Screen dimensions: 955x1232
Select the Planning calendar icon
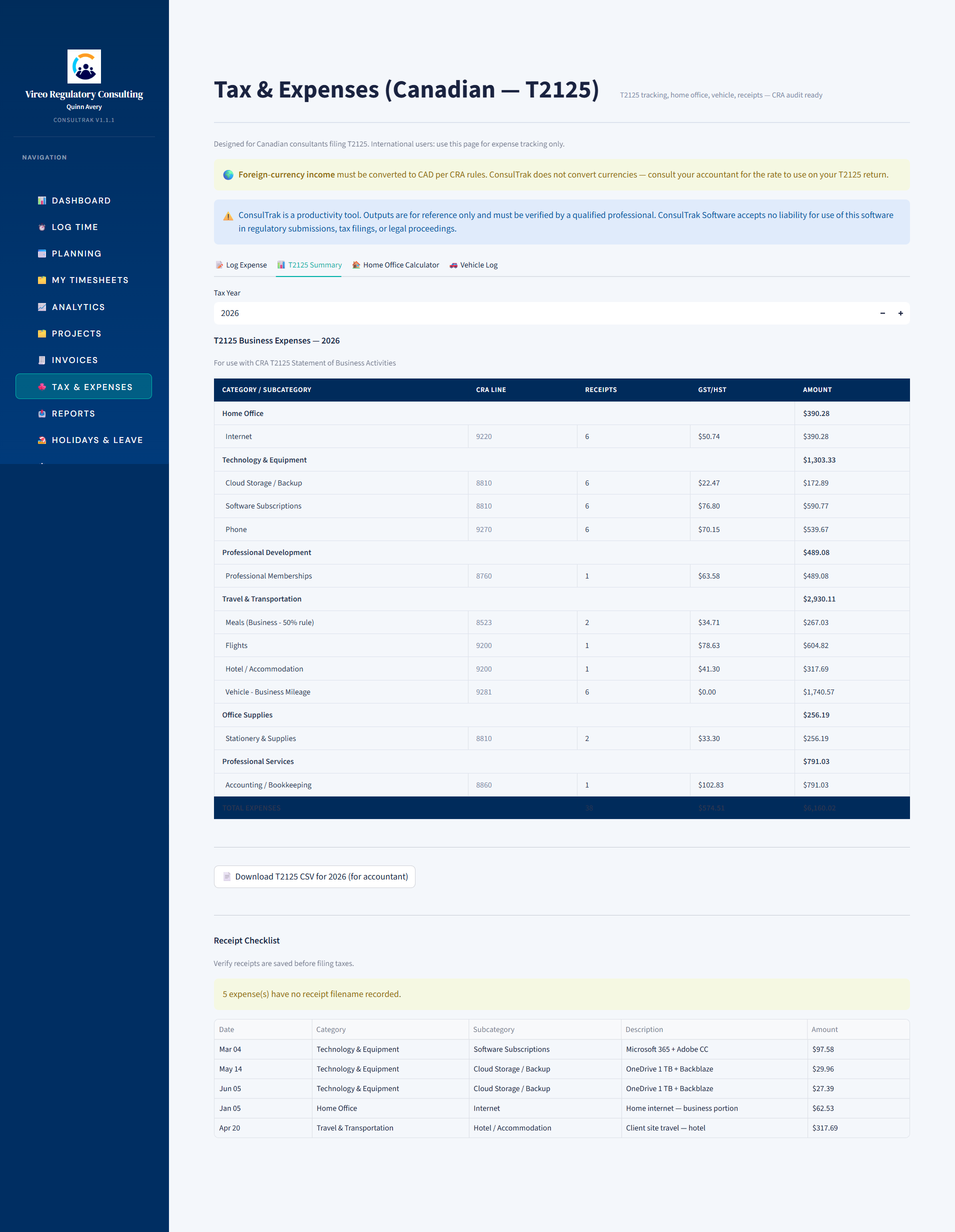pos(41,253)
